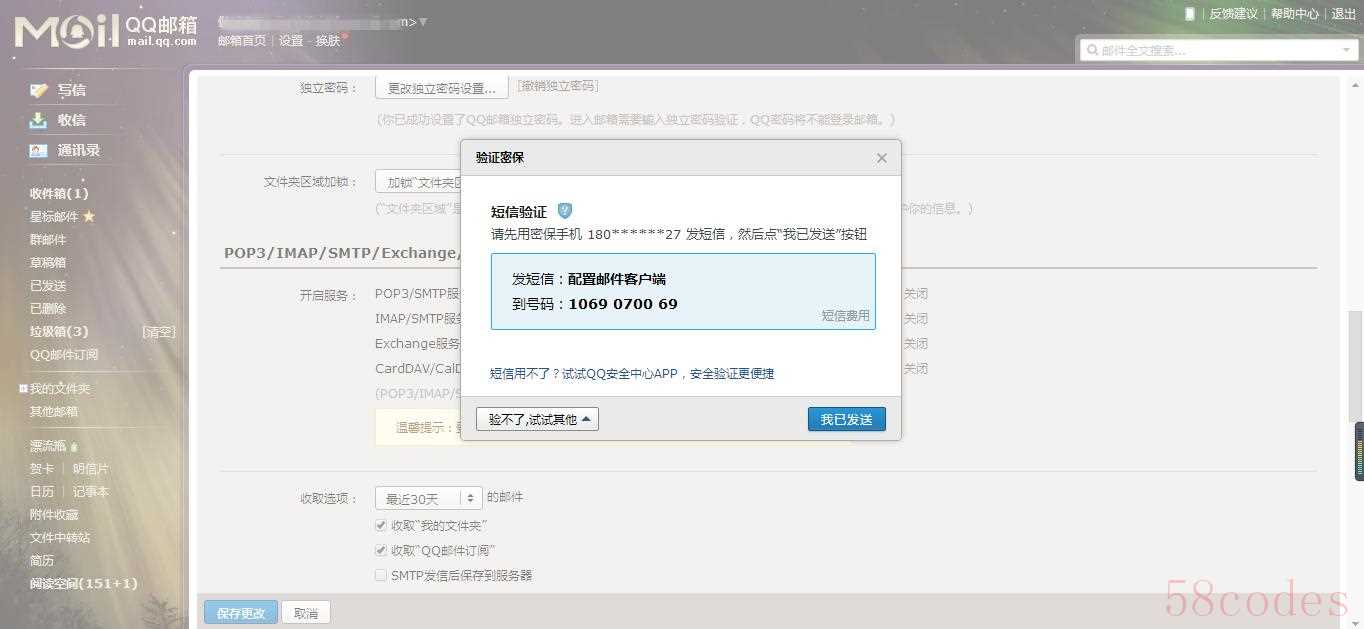
Task: Click the 我已发送 button
Action: click(x=846, y=419)
